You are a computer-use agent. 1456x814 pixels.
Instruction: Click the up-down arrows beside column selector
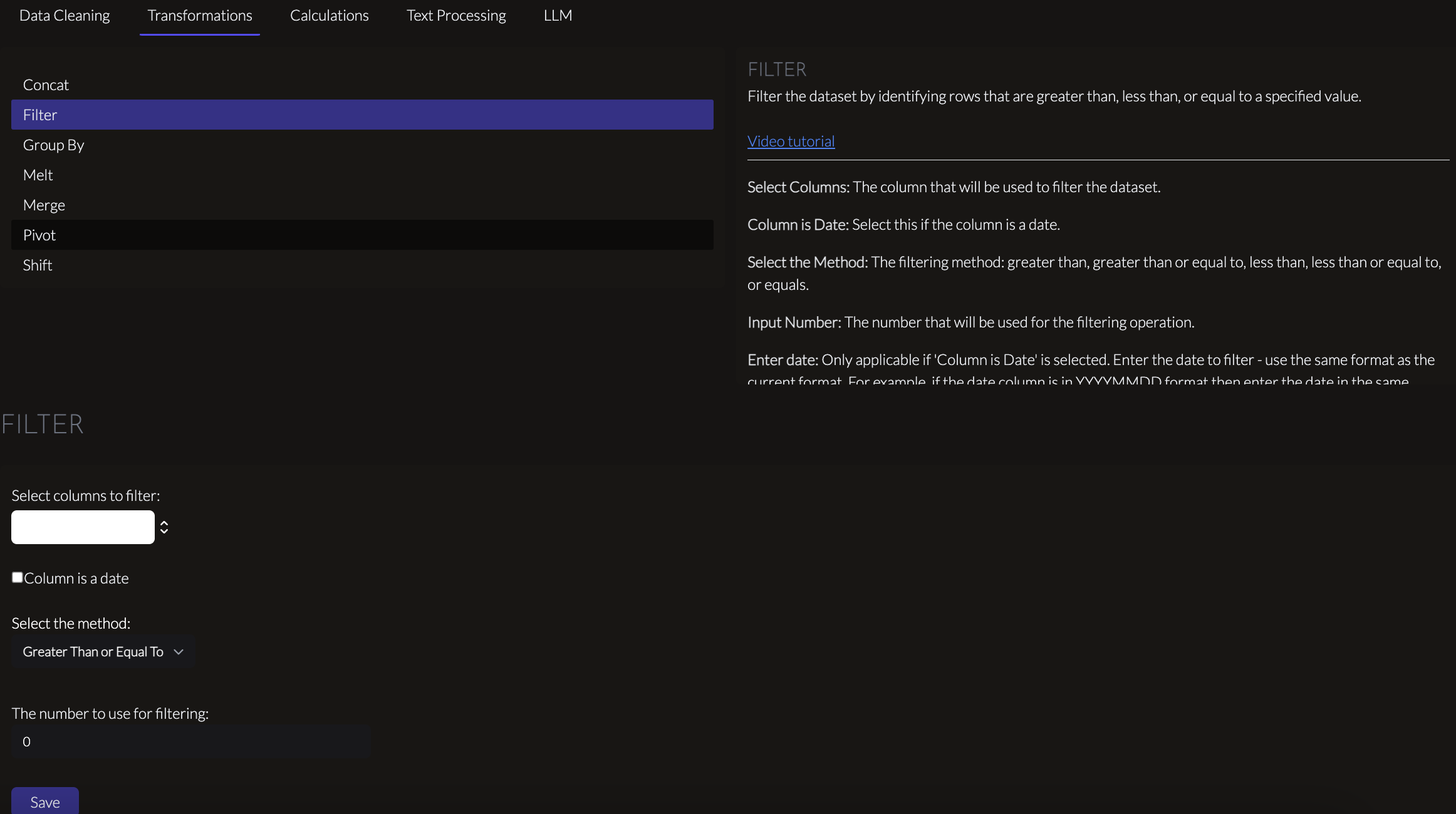click(x=164, y=527)
